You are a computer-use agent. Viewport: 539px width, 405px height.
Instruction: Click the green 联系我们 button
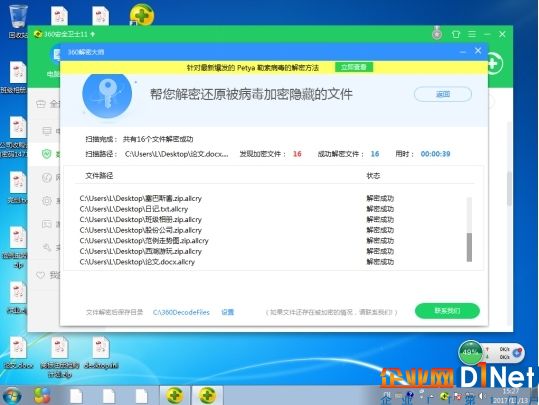[x=447, y=311]
